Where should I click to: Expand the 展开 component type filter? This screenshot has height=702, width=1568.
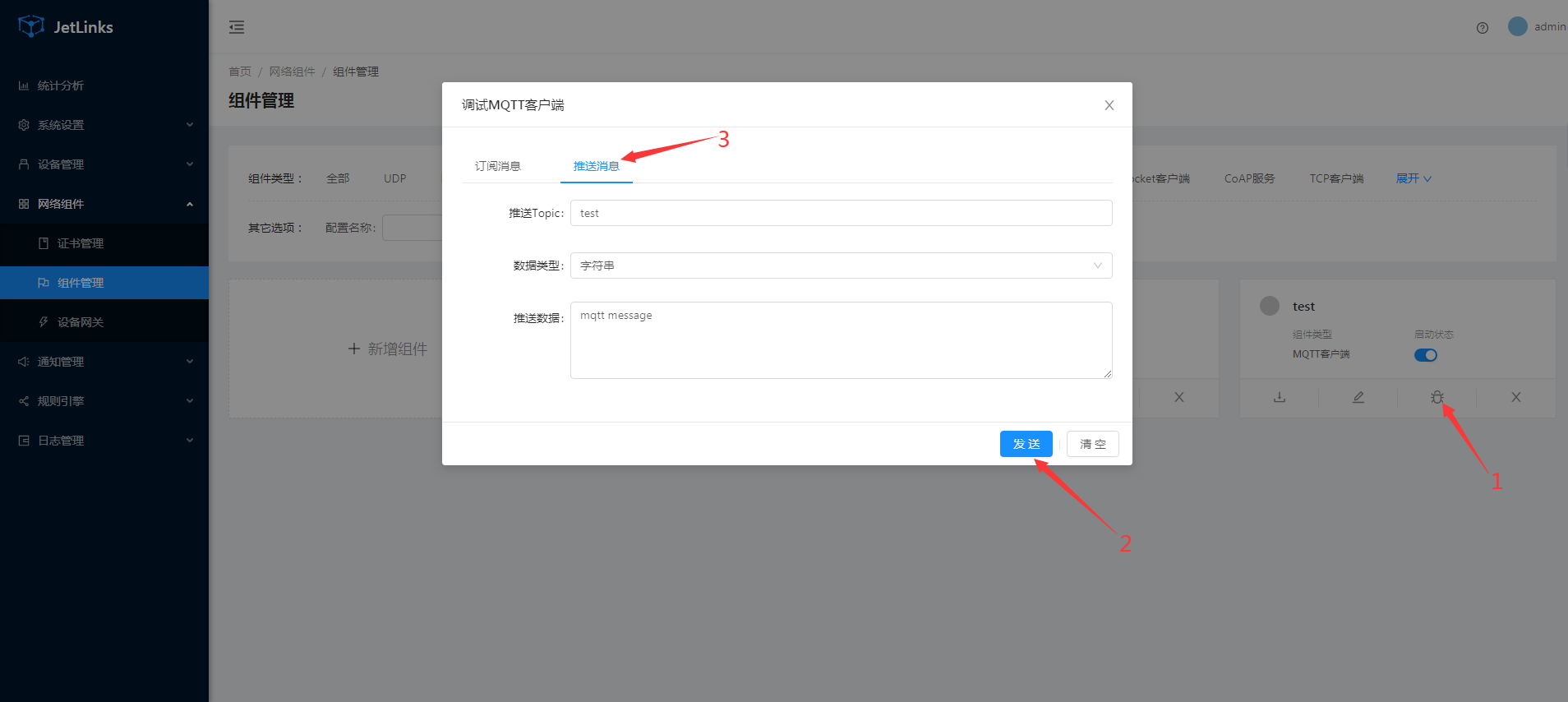[1414, 178]
